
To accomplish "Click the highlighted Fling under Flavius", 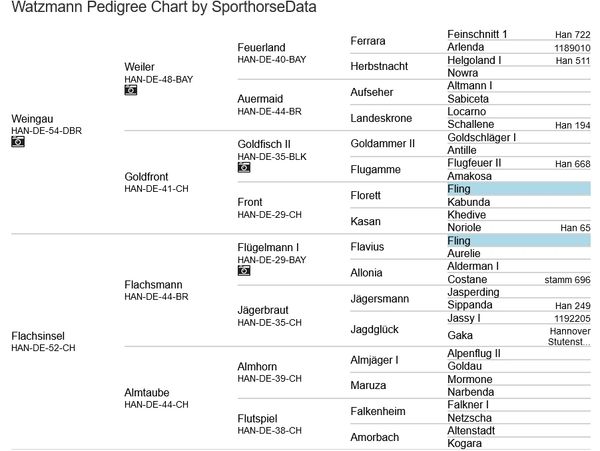I will [458, 241].
